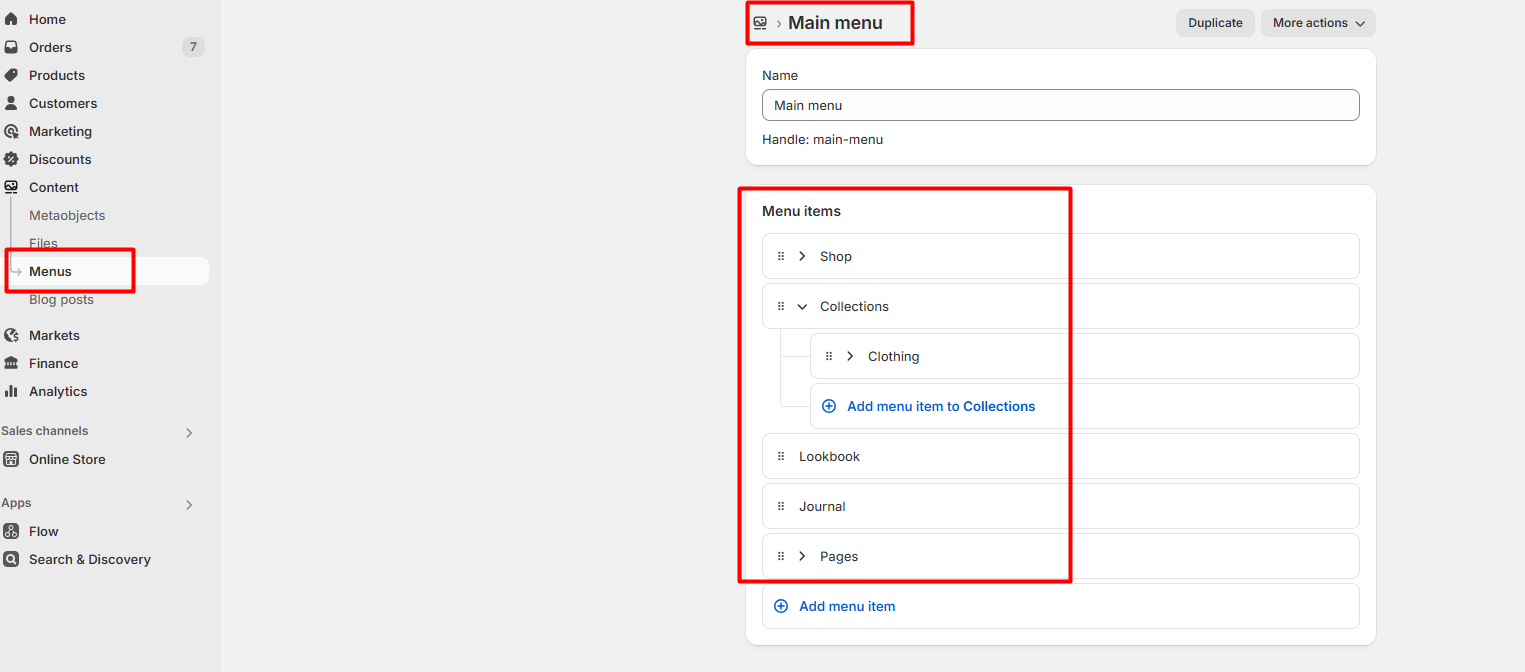This screenshot has height=672, width=1525.
Task: Expand the Clothing submenu item
Action: 850,356
